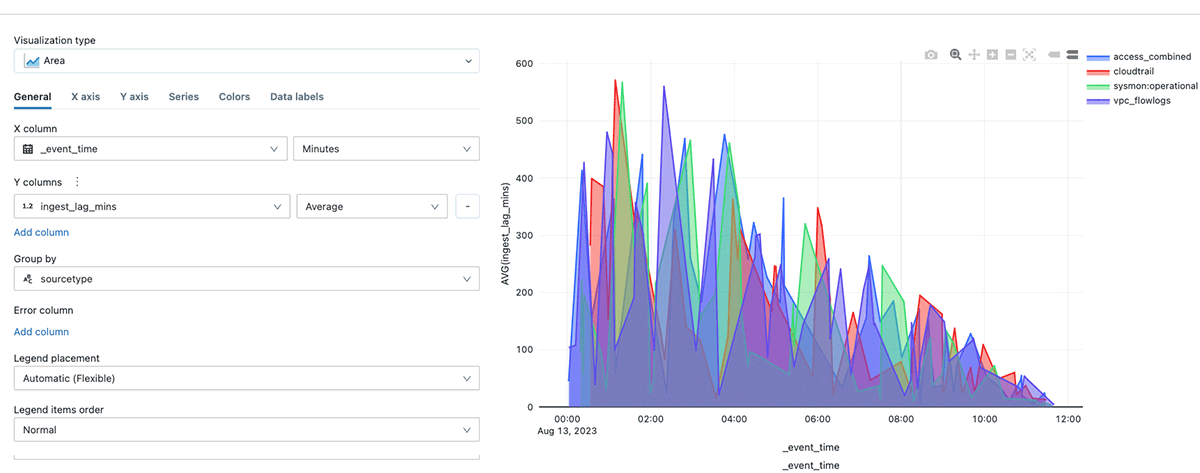Click the zoom in plus icon
Screen dimensions: 1200x473
[x=993, y=54]
